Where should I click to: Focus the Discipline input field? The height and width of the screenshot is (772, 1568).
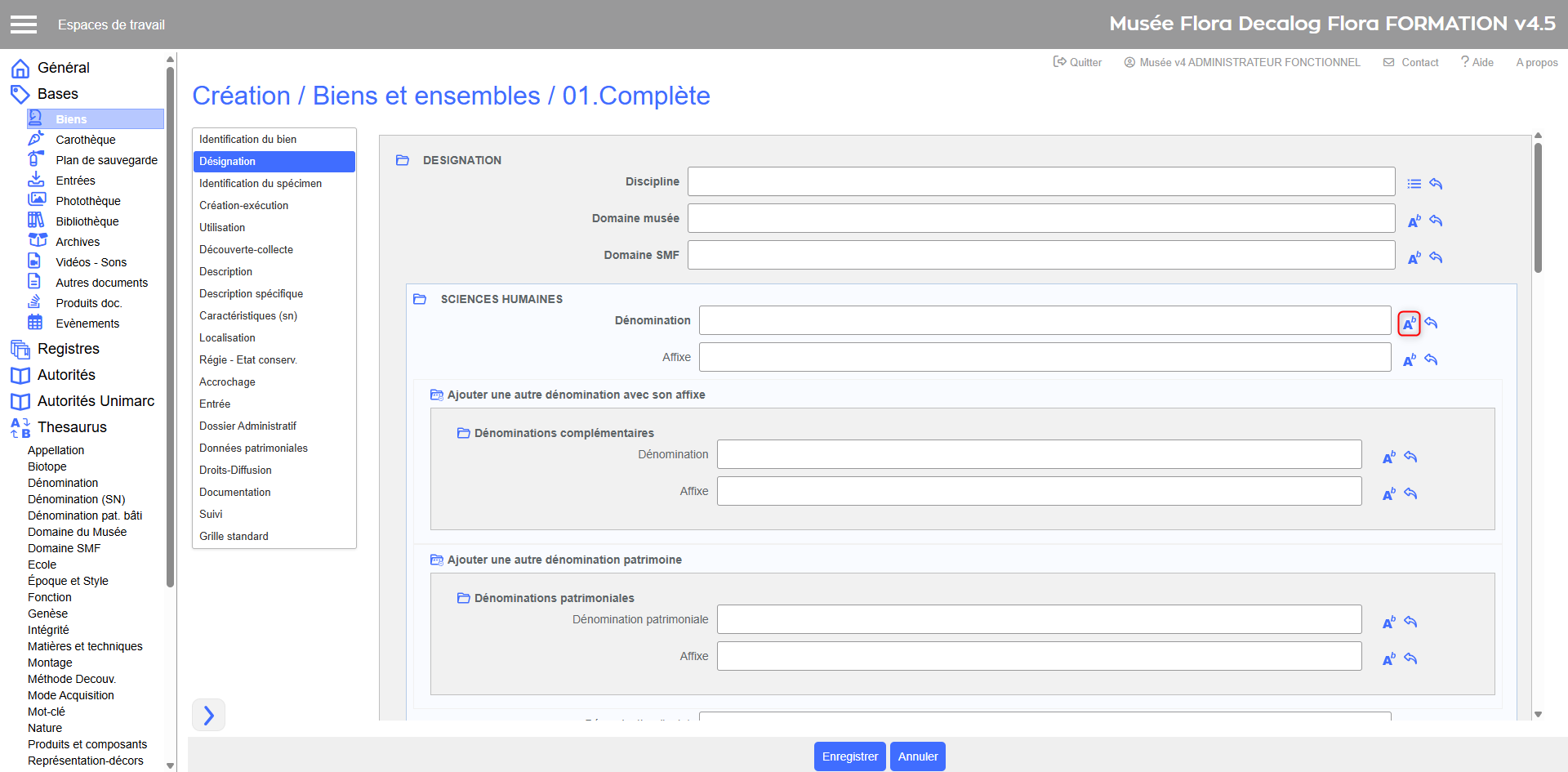tap(1040, 181)
